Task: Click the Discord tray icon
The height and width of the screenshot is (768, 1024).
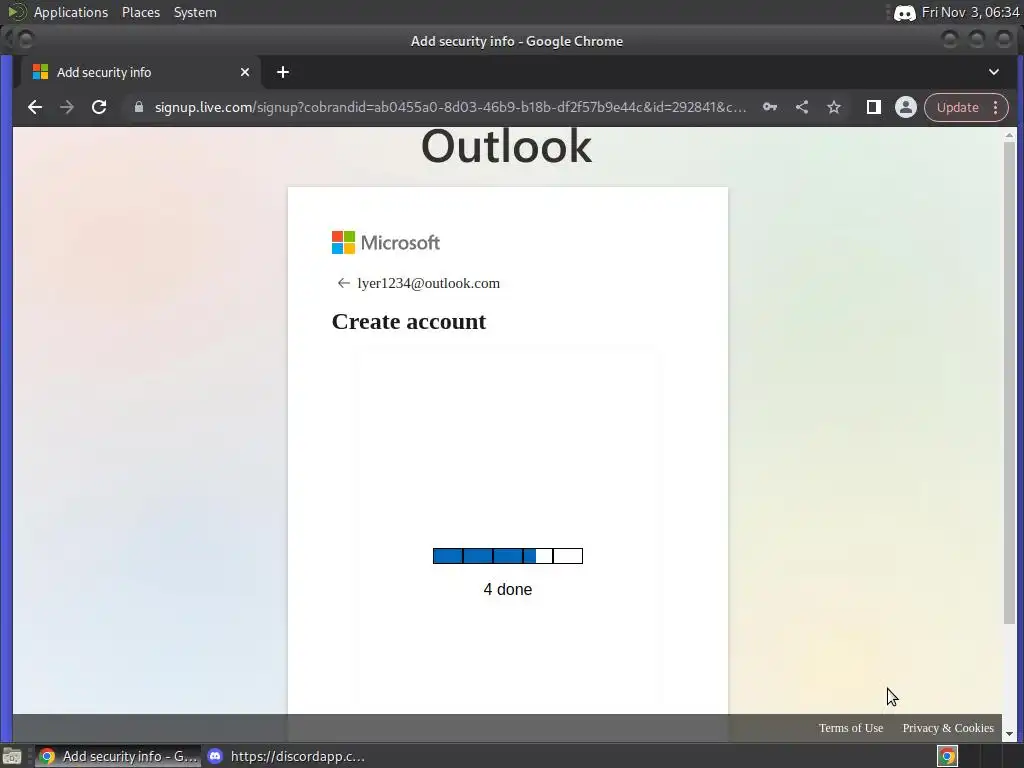Action: point(904,12)
